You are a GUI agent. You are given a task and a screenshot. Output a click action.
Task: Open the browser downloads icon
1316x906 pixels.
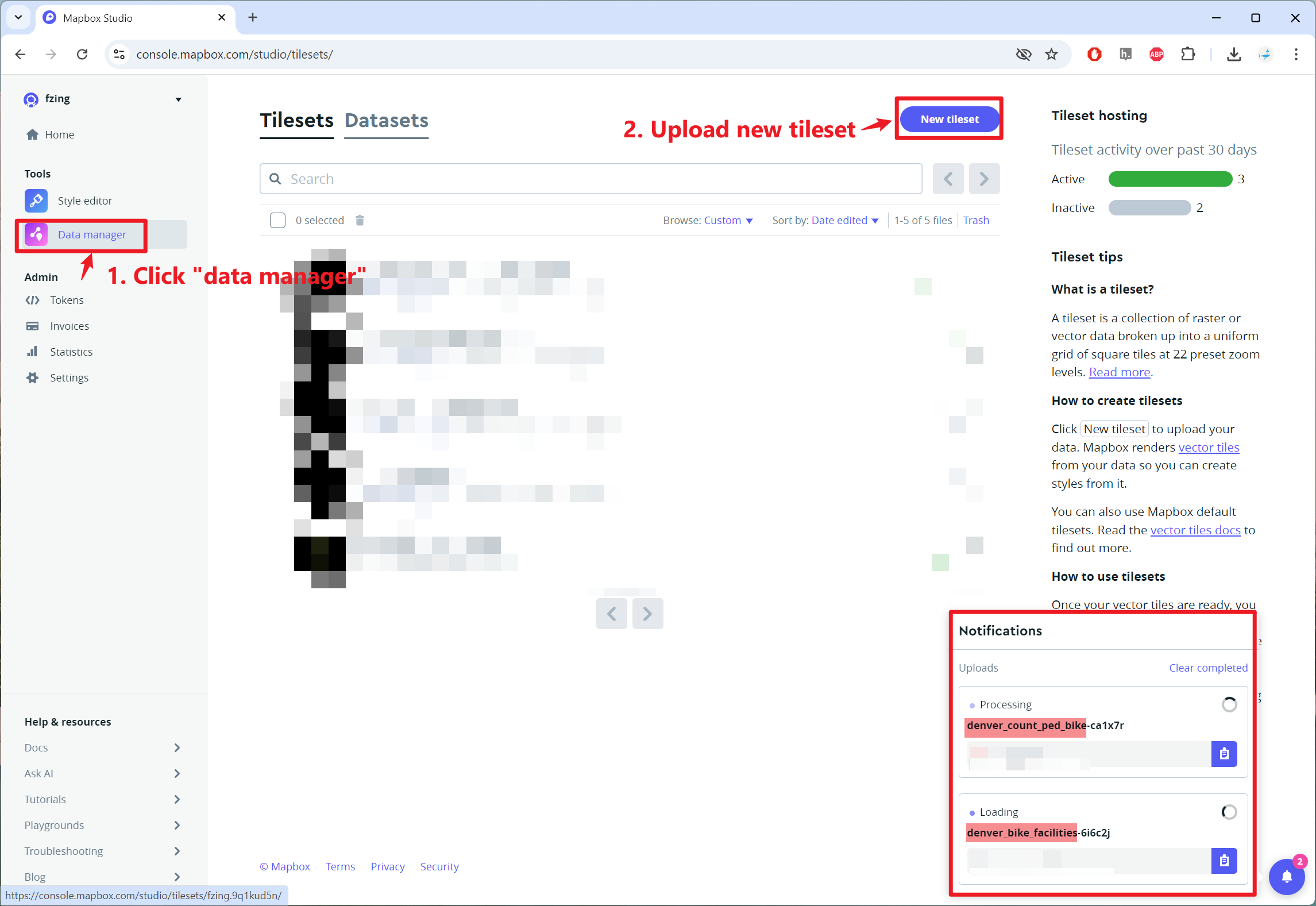coord(1234,54)
